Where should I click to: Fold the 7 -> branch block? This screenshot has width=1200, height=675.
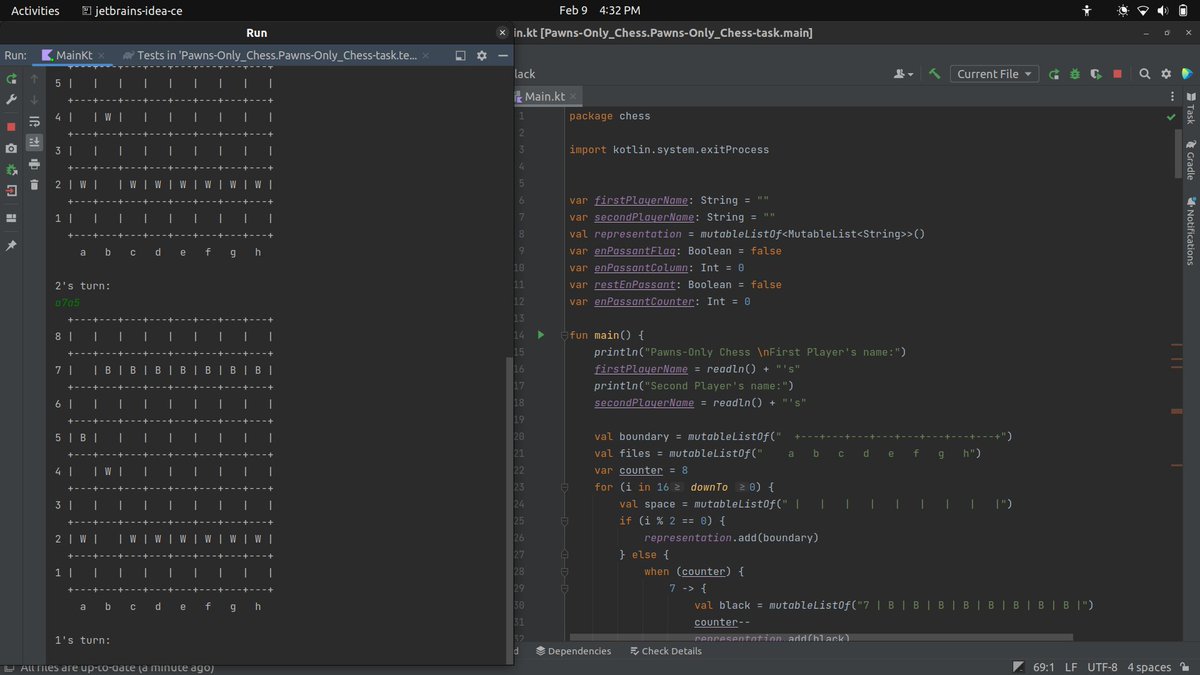(563, 589)
